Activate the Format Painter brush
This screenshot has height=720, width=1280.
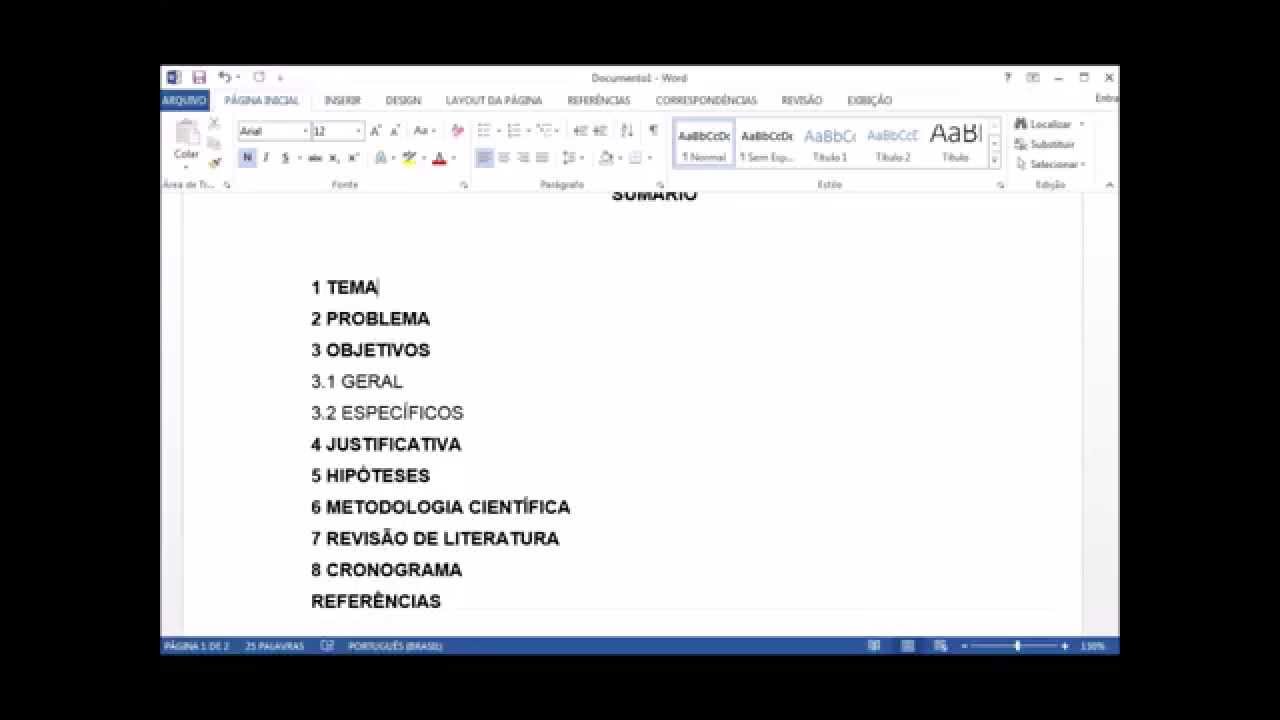214,162
